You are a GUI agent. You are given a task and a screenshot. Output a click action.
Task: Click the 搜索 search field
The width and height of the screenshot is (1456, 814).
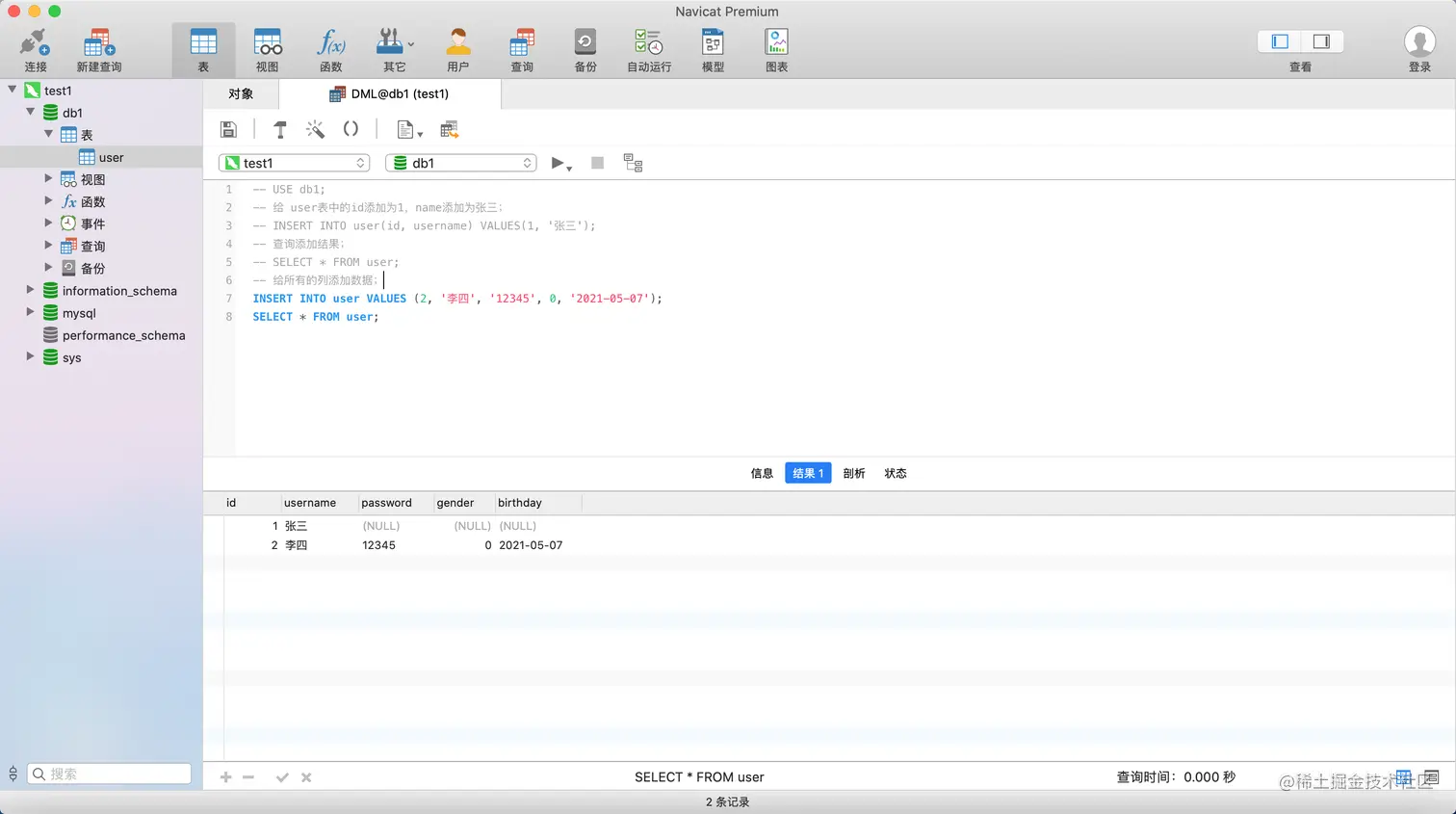109,774
